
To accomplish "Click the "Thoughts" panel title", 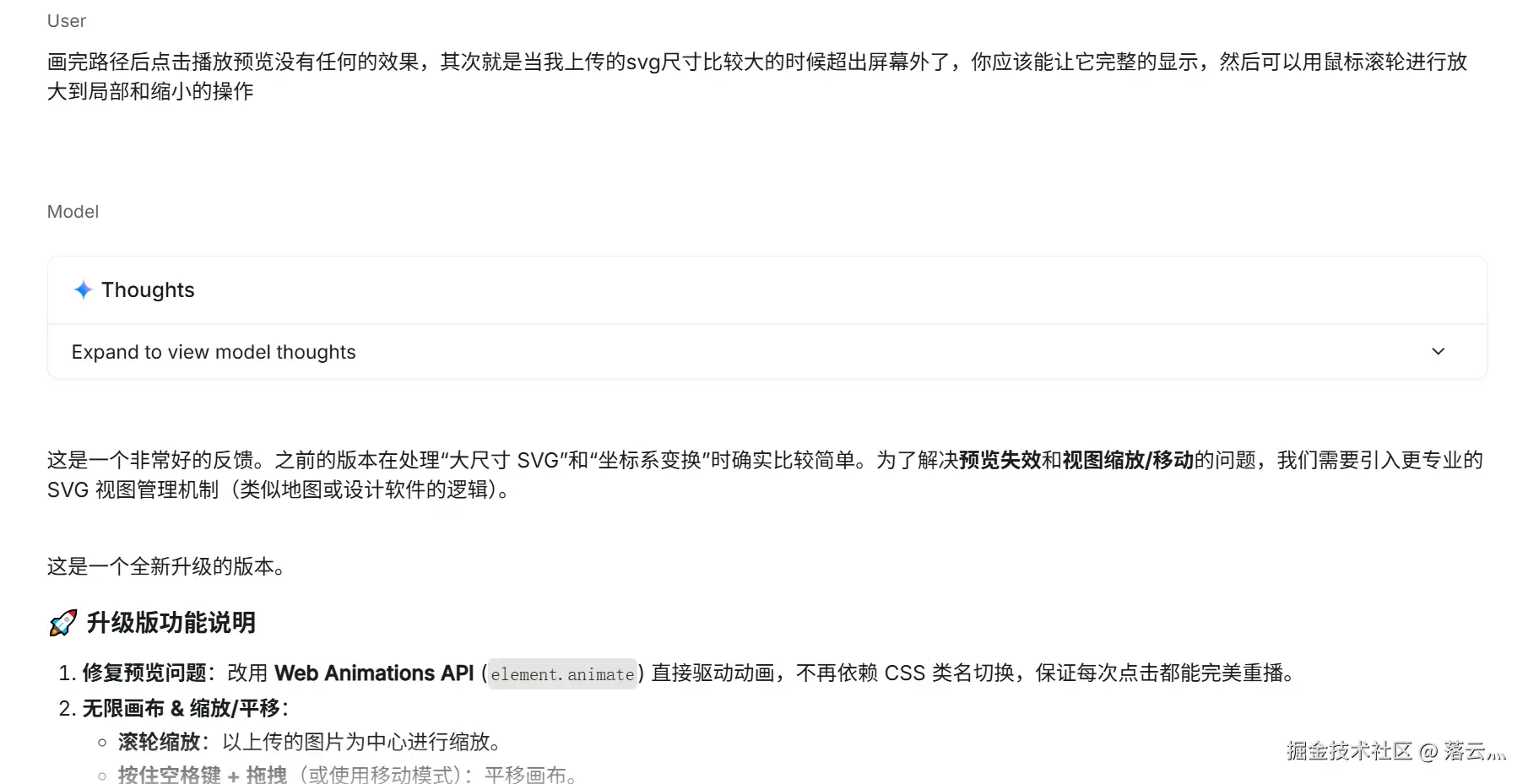I will (x=148, y=289).
